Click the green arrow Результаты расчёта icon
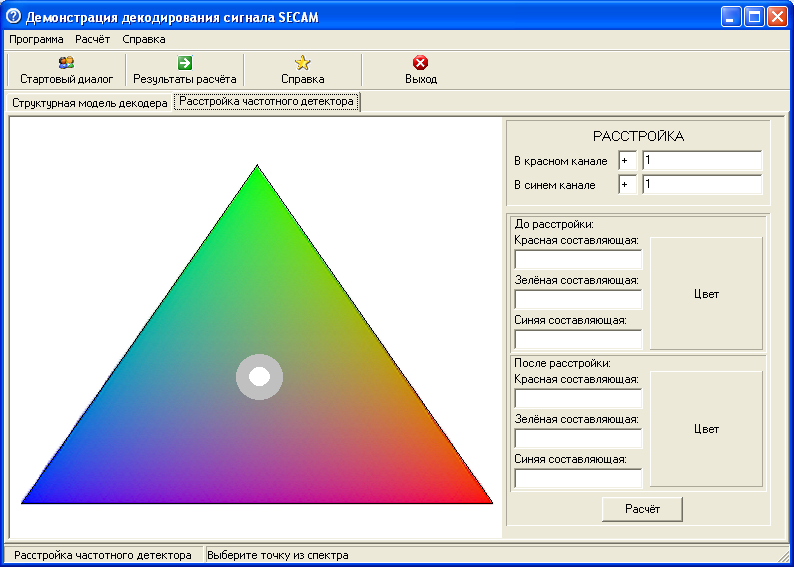Image resolution: width=794 pixels, height=567 pixels. (x=185, y=63)
